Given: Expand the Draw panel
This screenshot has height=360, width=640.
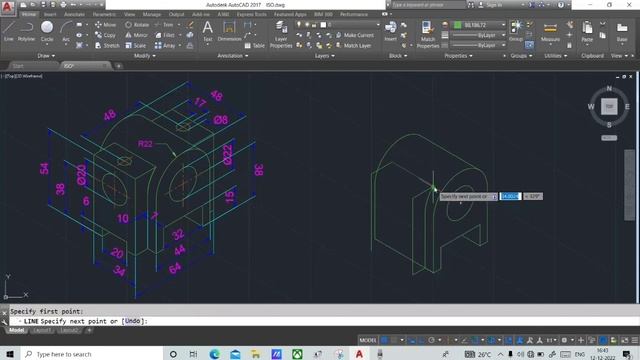Looking at the screenshot, I should pyautogui.click(x=46, y=56).
